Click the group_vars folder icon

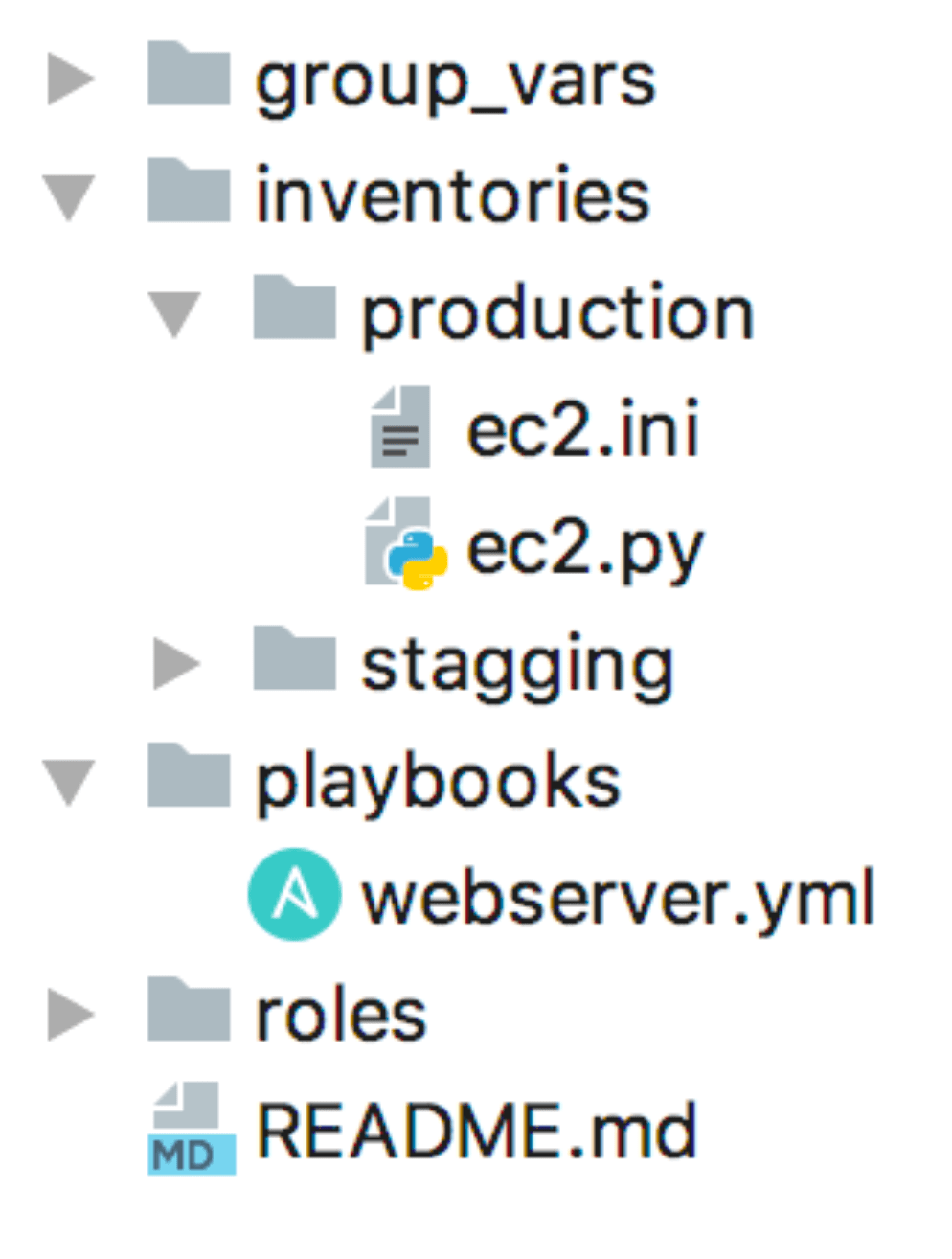189,75
